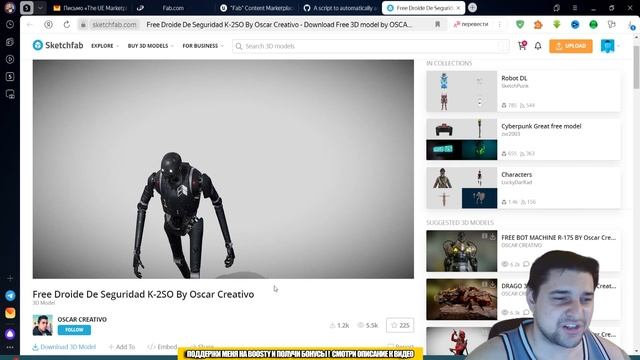Open the Sketchfab home logo
This screenshot has width=640, height=360.
58,45
